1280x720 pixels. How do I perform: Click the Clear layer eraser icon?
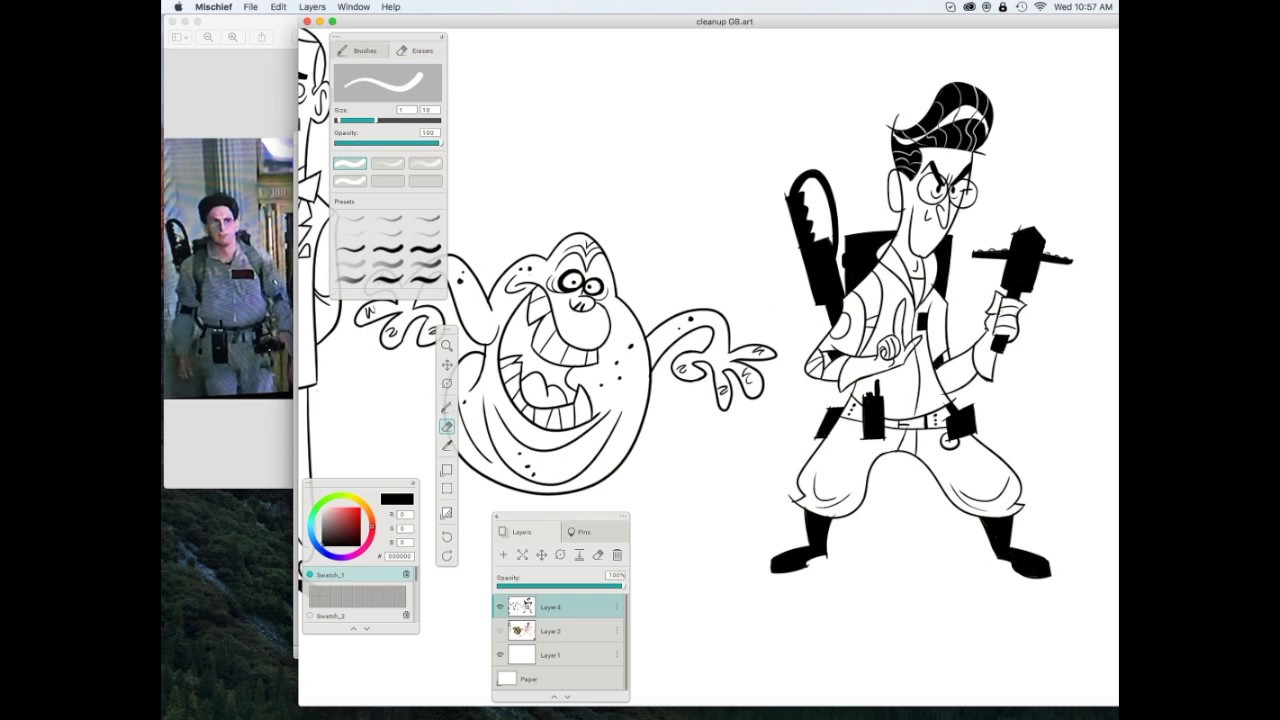point(598,555)
